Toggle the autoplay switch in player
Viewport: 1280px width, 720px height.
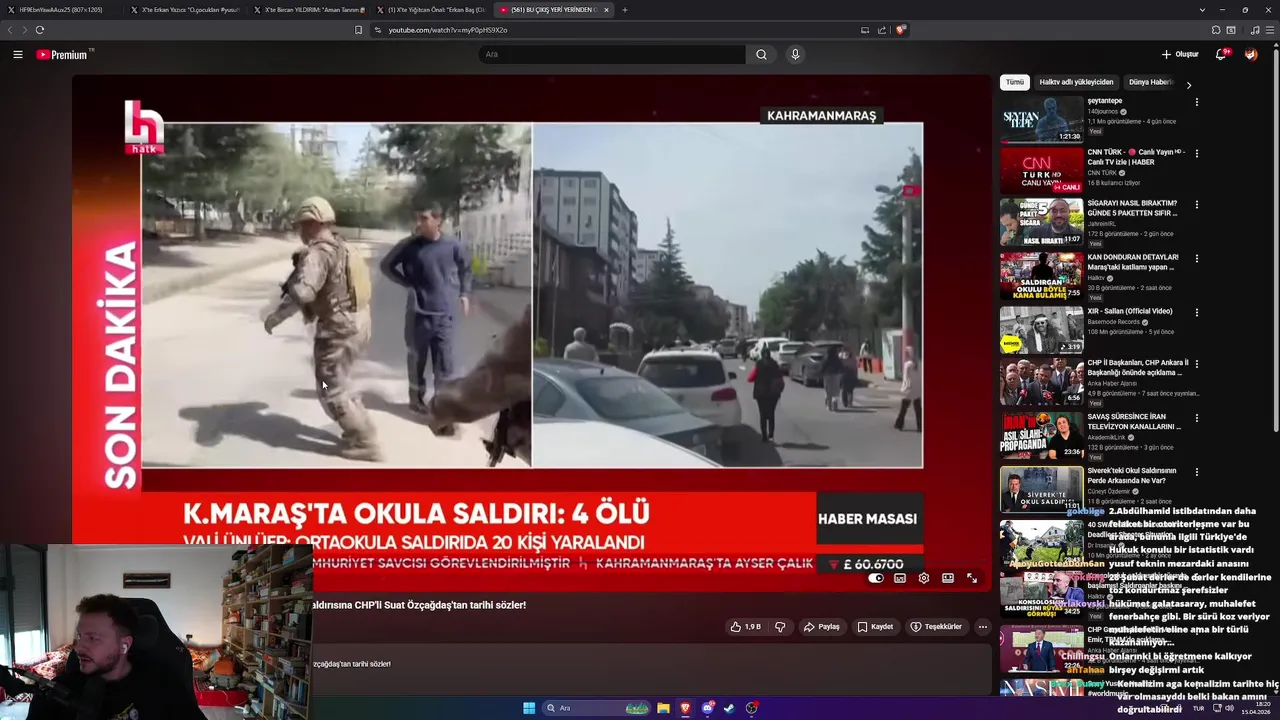876,578
